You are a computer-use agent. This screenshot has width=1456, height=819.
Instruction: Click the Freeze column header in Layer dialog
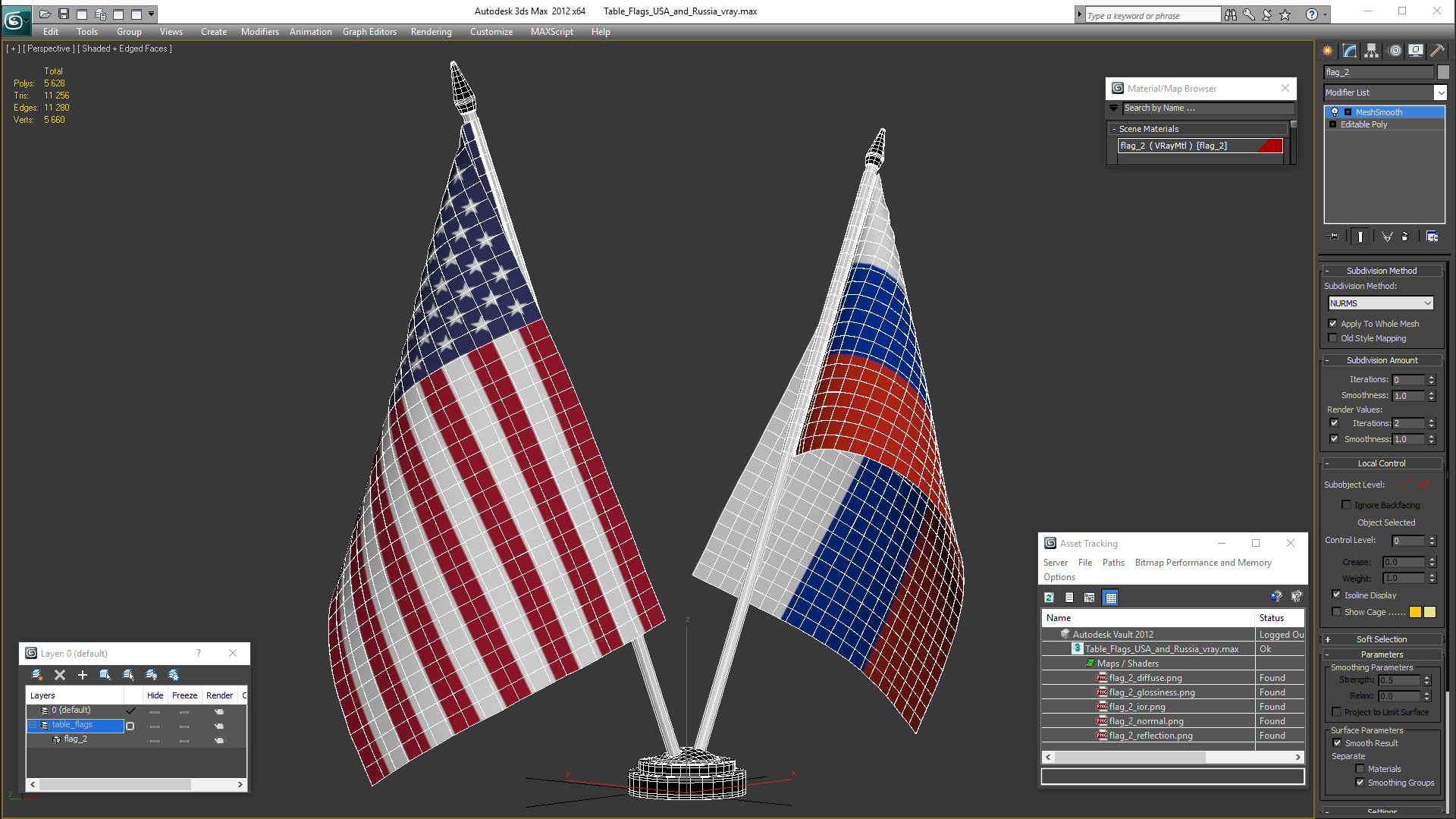pos(184,695)
